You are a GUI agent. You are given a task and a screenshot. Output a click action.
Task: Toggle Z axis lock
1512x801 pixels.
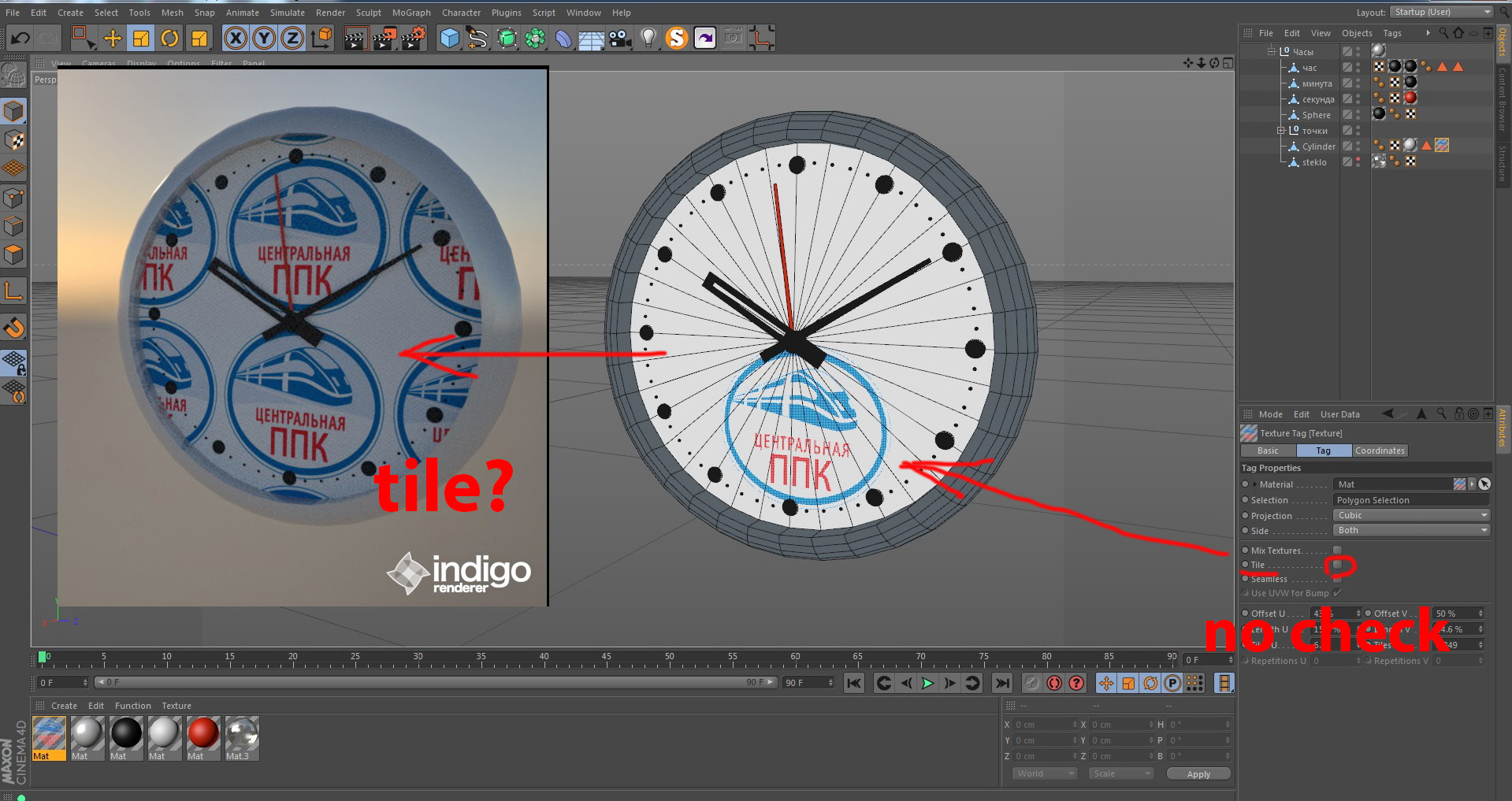pos(292,38)
